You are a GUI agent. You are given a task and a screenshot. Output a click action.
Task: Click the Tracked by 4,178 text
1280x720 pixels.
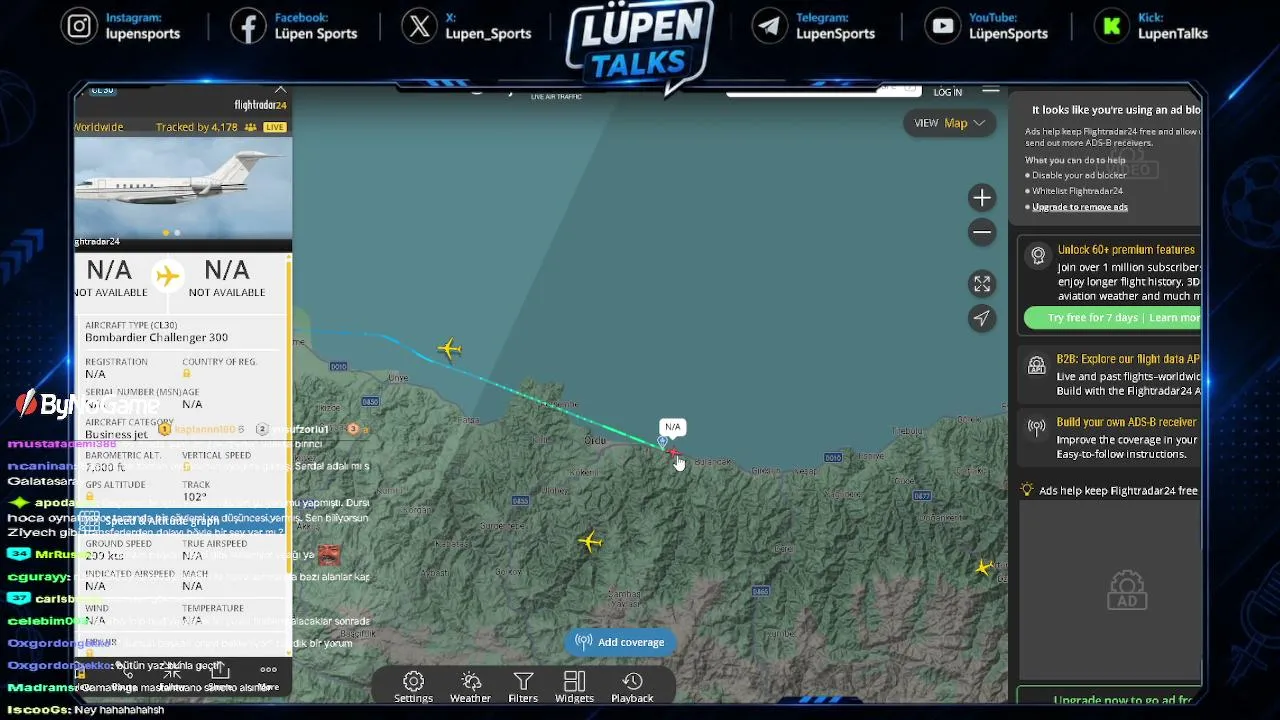pos(197,127)
